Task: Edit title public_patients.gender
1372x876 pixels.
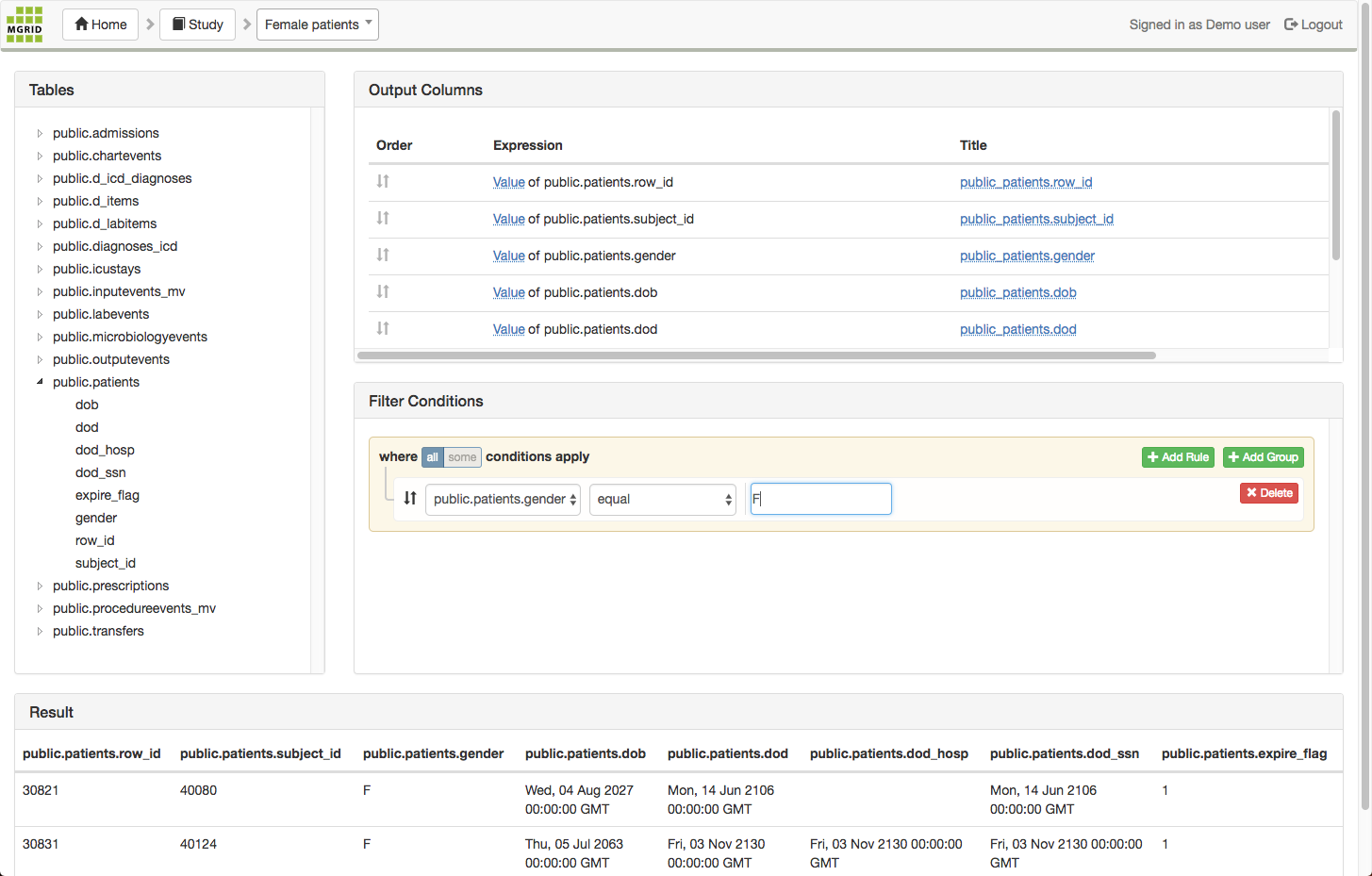Action: (x=1027, y=256)
